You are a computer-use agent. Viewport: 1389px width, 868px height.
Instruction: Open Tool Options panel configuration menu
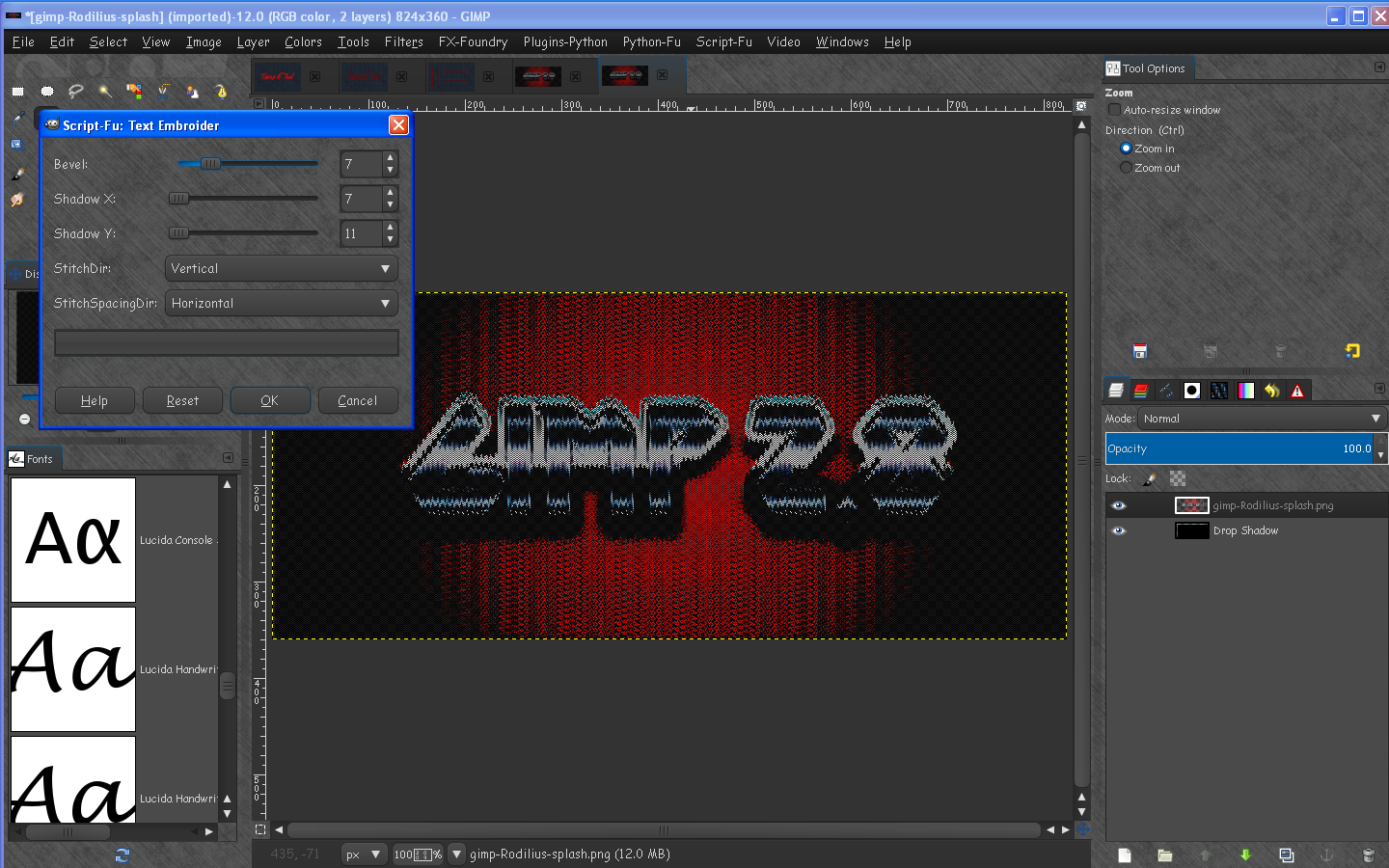[1379, 68]
